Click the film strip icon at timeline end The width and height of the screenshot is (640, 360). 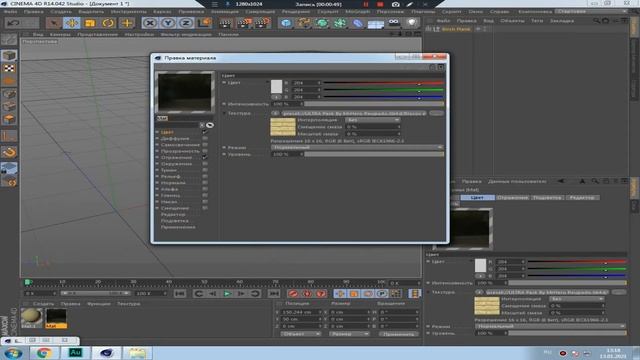[x=415, y=293]
